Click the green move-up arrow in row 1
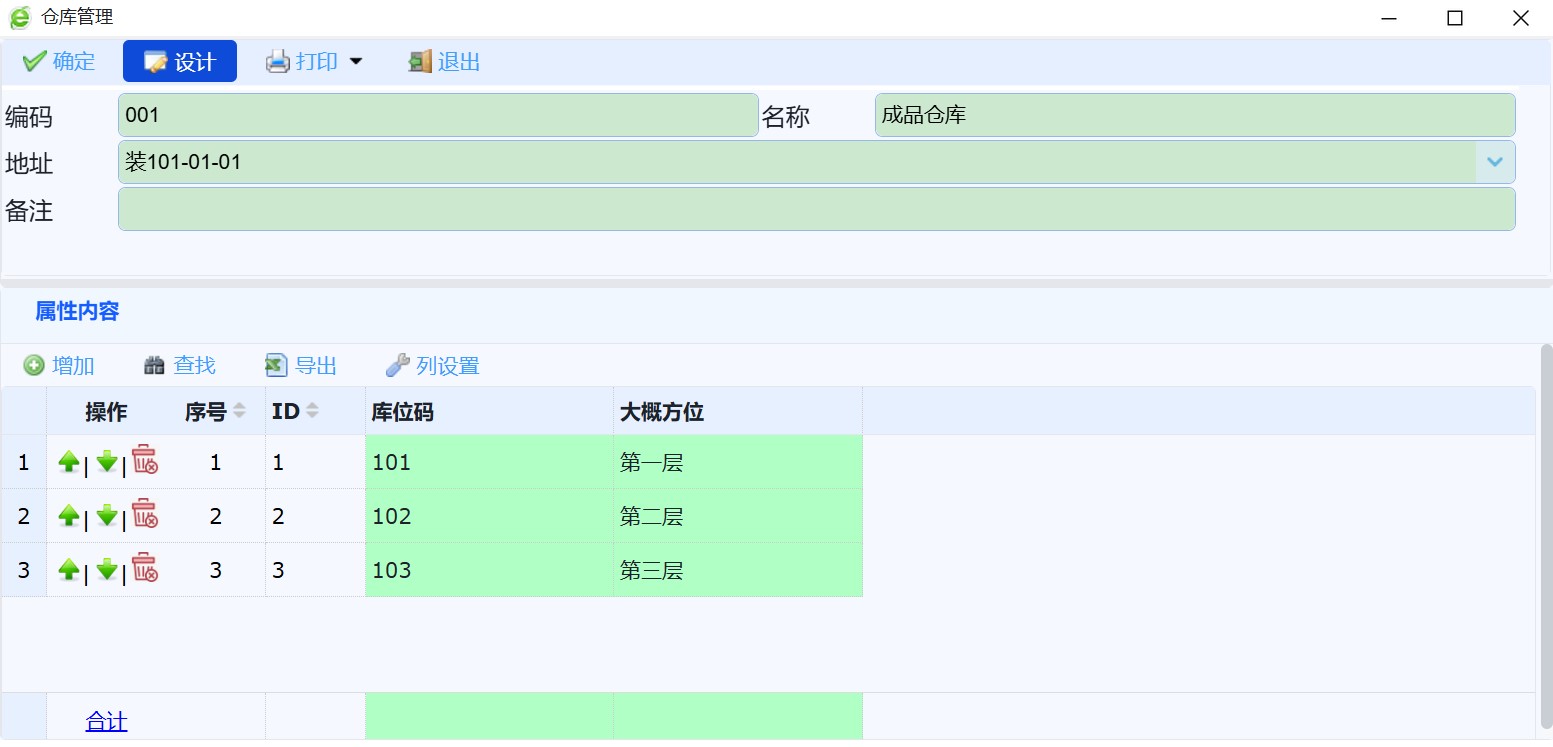The height and width of the screenshot is (747, 1553). [x=69, y=462]
